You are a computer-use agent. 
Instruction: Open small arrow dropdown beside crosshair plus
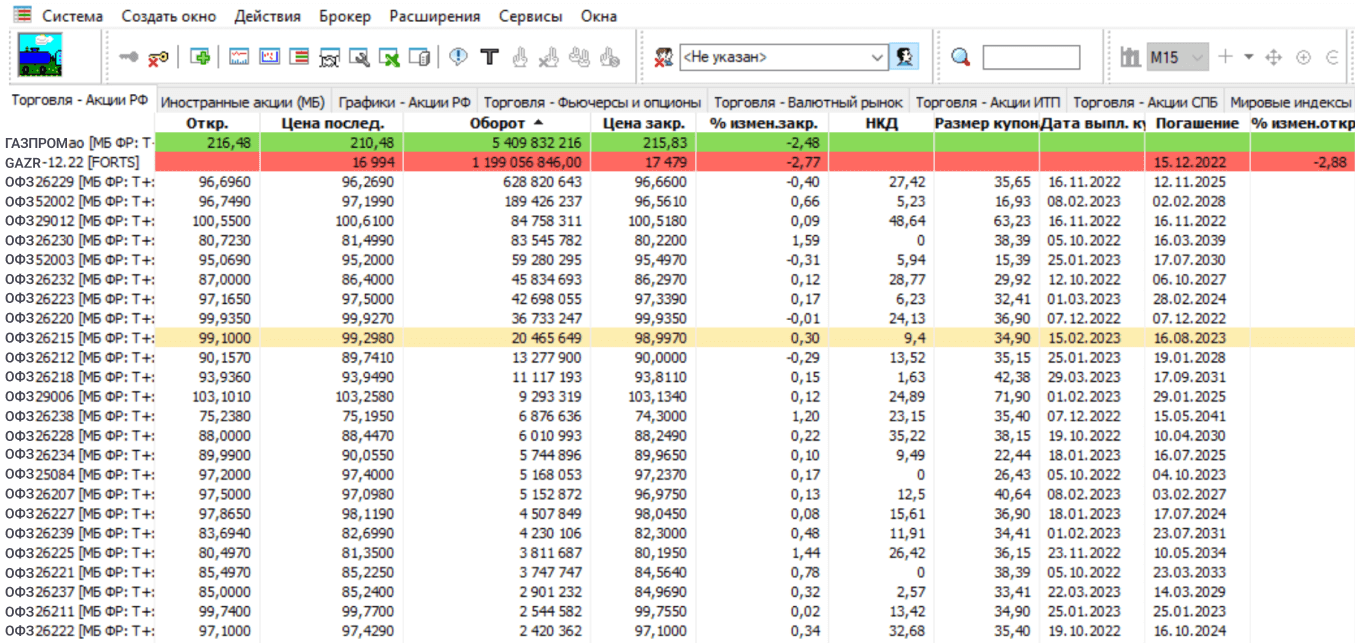1248,57
